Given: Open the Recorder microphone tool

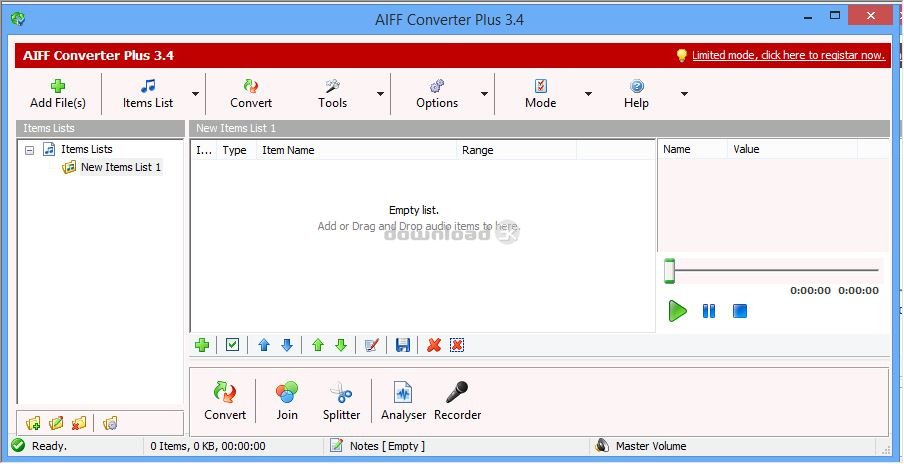Looking at the screenshot, I should point(457,401).
